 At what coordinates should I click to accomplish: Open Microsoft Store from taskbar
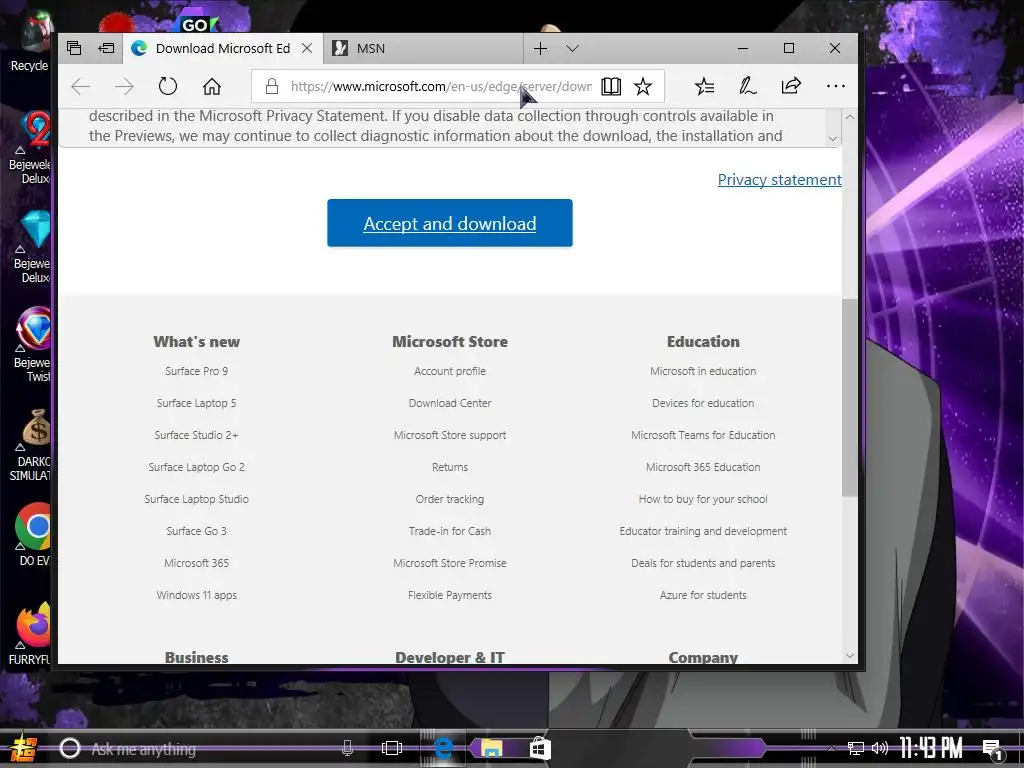tap(540, 748)
